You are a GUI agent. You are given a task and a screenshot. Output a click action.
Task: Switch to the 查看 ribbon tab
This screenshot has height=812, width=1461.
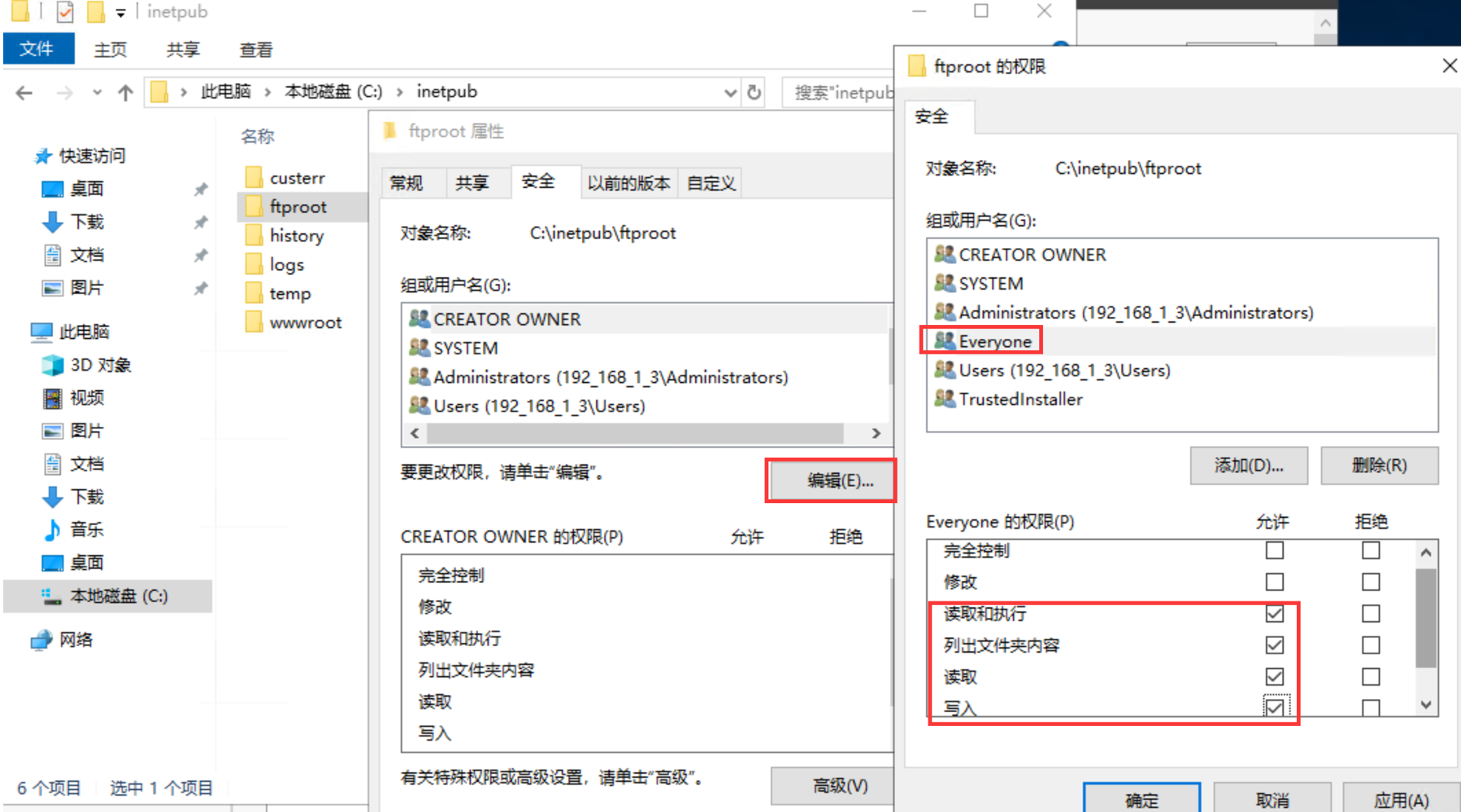tap(256, 50)
